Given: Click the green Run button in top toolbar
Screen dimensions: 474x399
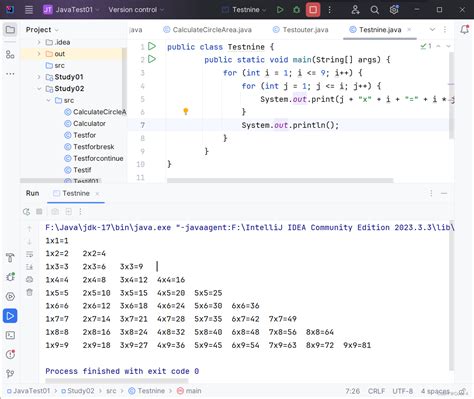Looking at the screenshot, I should [x=280, y=10].
